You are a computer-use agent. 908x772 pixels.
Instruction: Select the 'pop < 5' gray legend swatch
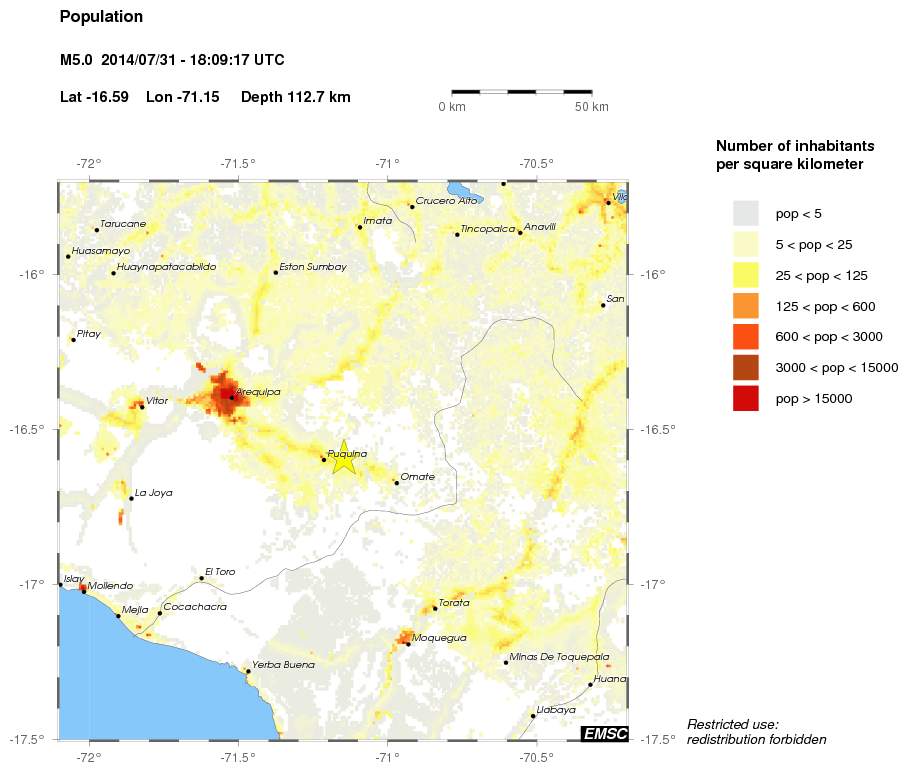(746, 213)
